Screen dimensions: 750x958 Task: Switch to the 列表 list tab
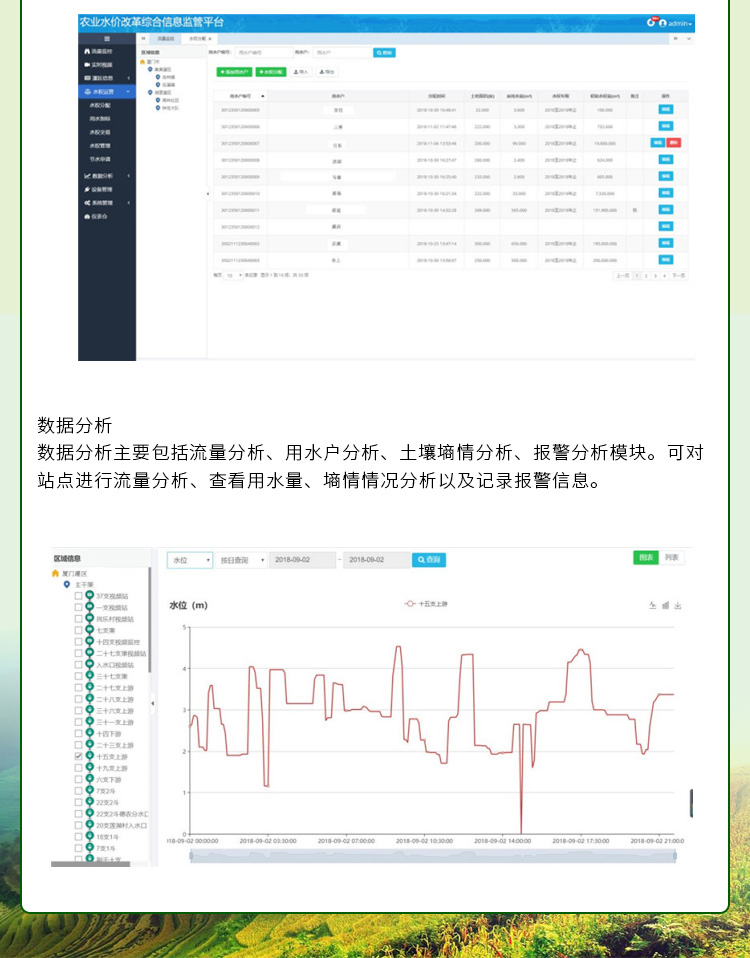pyautogui.click(x=672, y=557)
